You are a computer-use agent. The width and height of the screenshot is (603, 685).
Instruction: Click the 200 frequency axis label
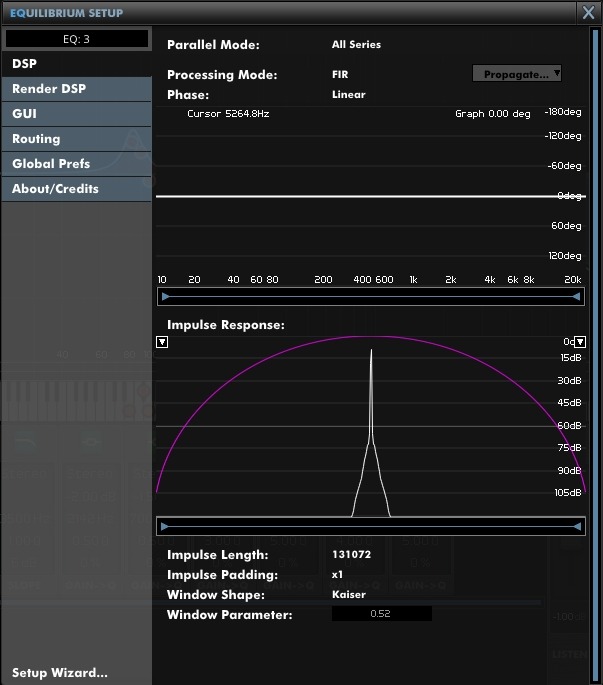coord(323,280)
